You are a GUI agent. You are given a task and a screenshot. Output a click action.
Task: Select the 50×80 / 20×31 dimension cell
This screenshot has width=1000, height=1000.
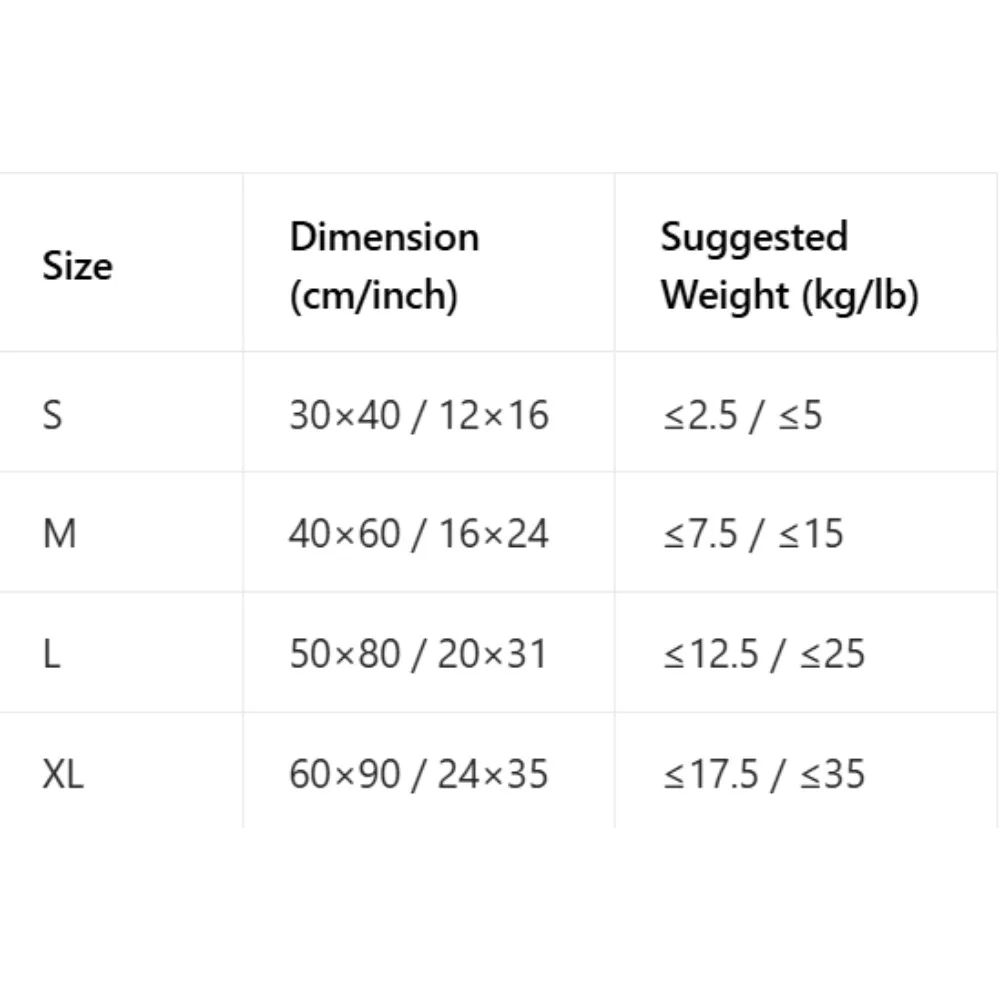coord(429,652)
